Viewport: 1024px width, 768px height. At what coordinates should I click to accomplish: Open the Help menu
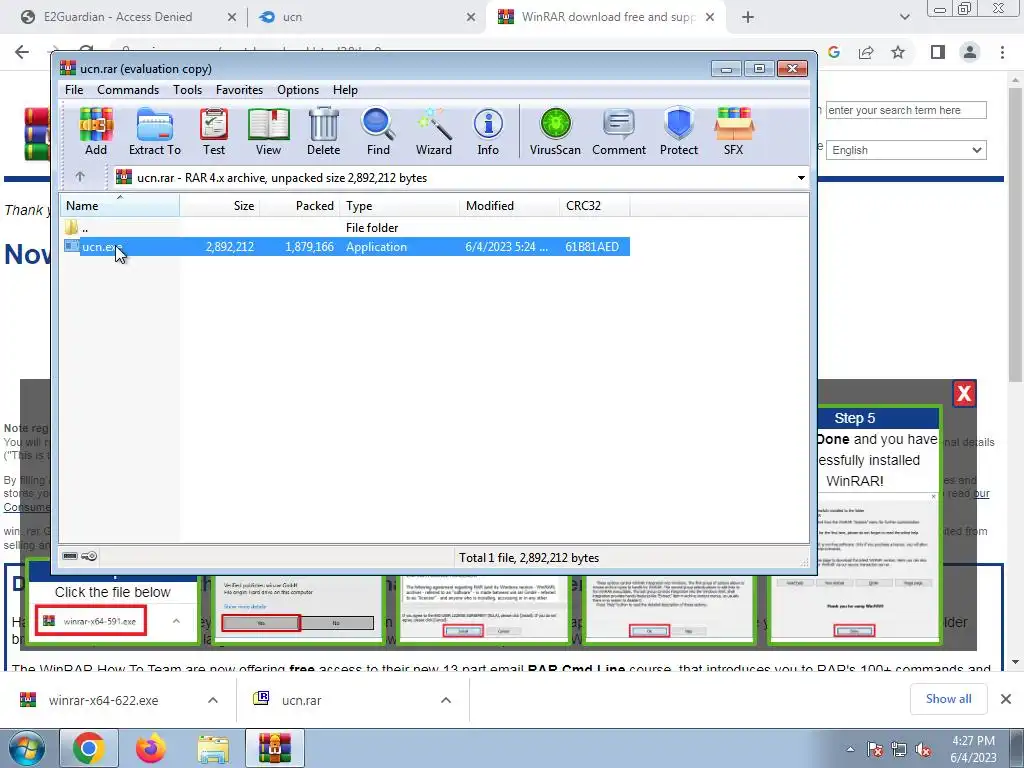click(345, 89)
